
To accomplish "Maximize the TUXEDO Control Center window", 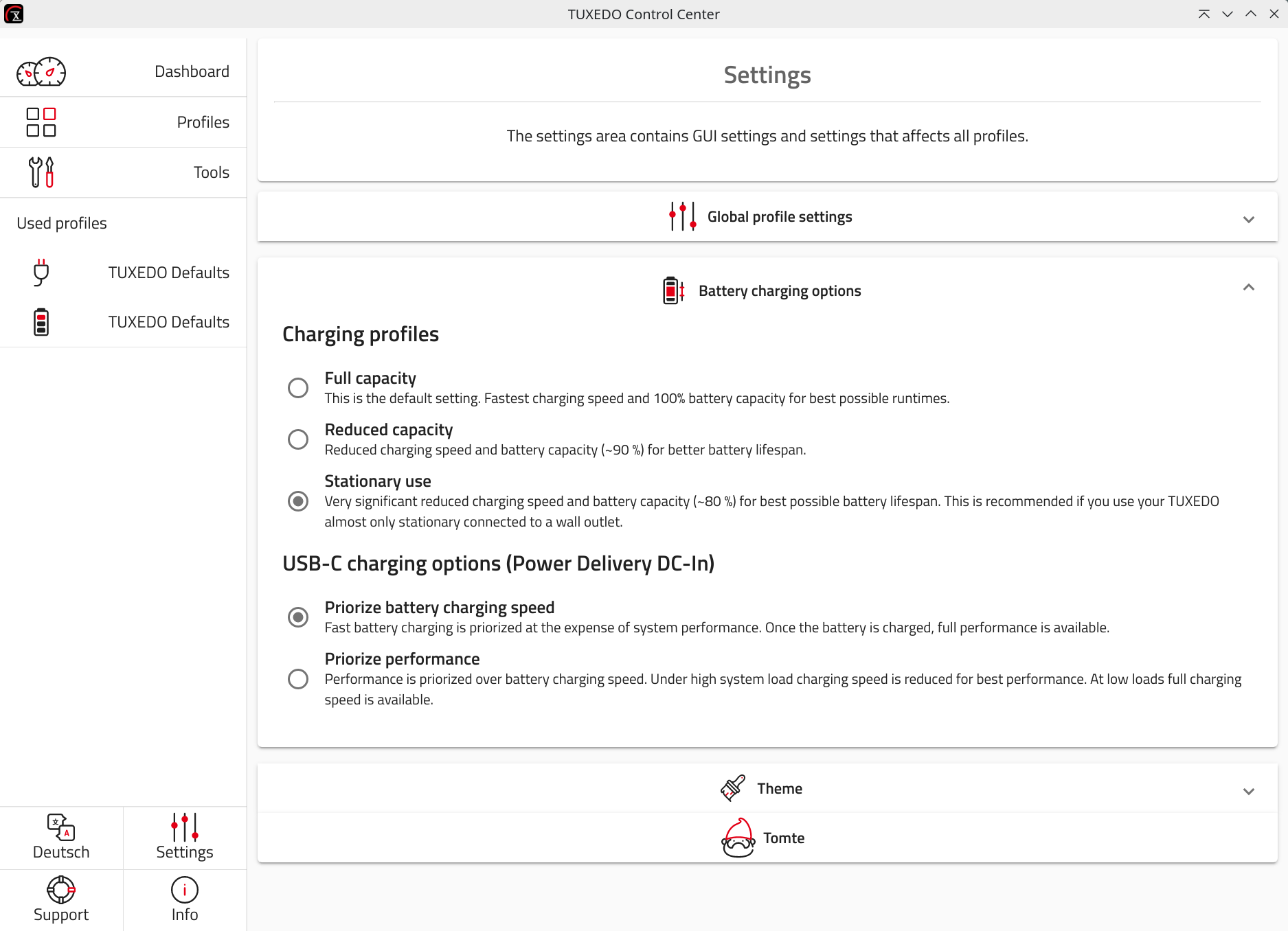I will [x=1251, y=14].
